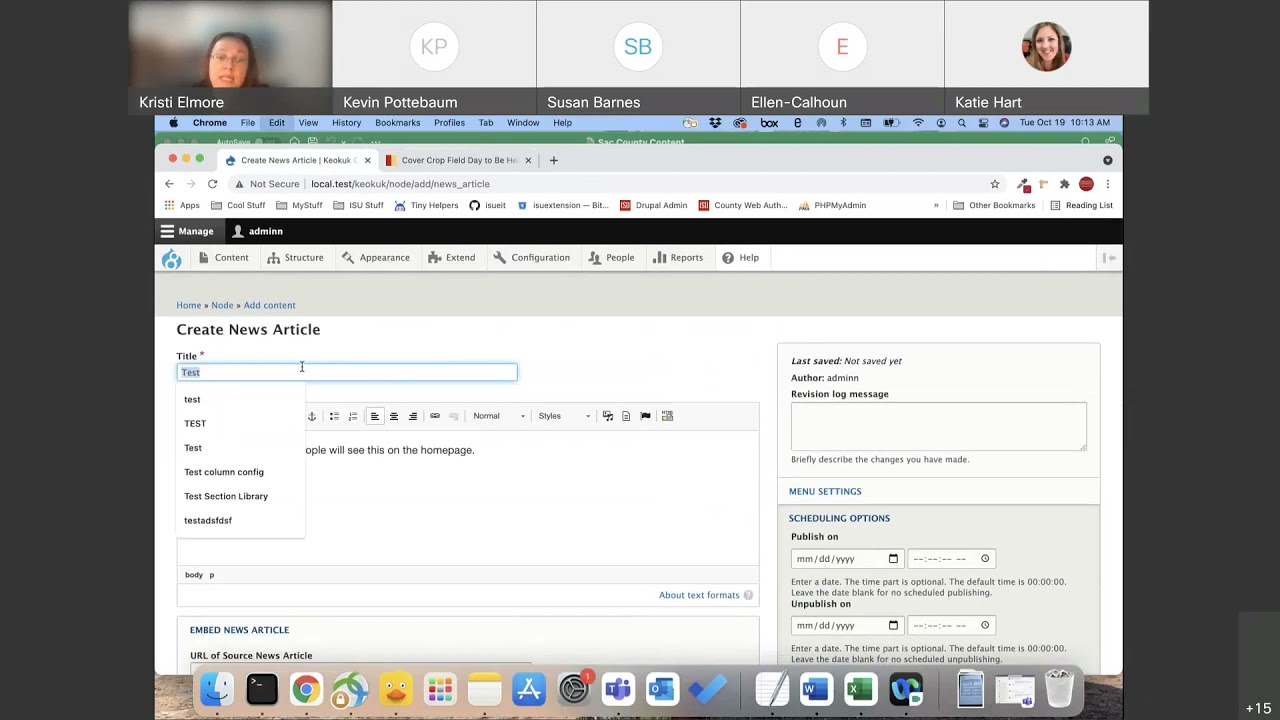Open the Appearance admin menu
This screenshot has width=1280, height=720.
coord(376,258)
